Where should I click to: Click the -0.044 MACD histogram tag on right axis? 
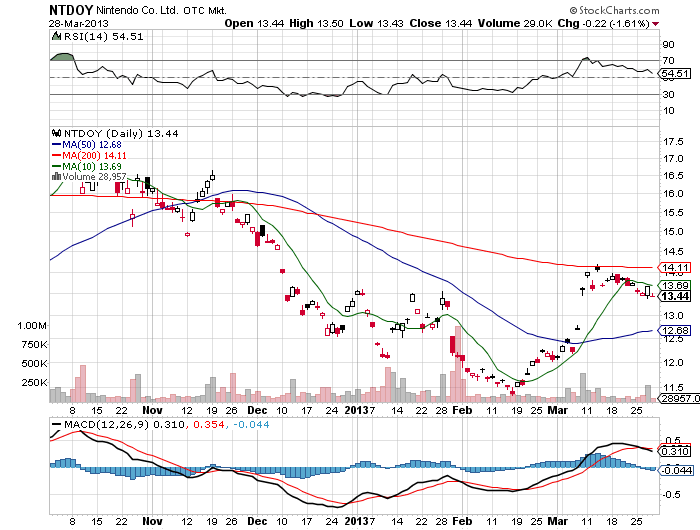point(676,471)
